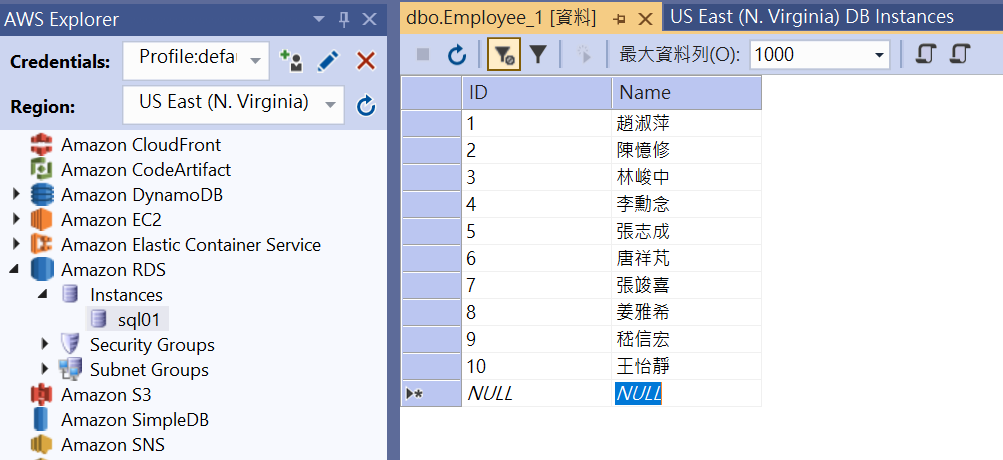The height and width of the screenshot is (460, 1003).
Task: Click the first script toolbar icon
Action: click(x=924, y=54)
